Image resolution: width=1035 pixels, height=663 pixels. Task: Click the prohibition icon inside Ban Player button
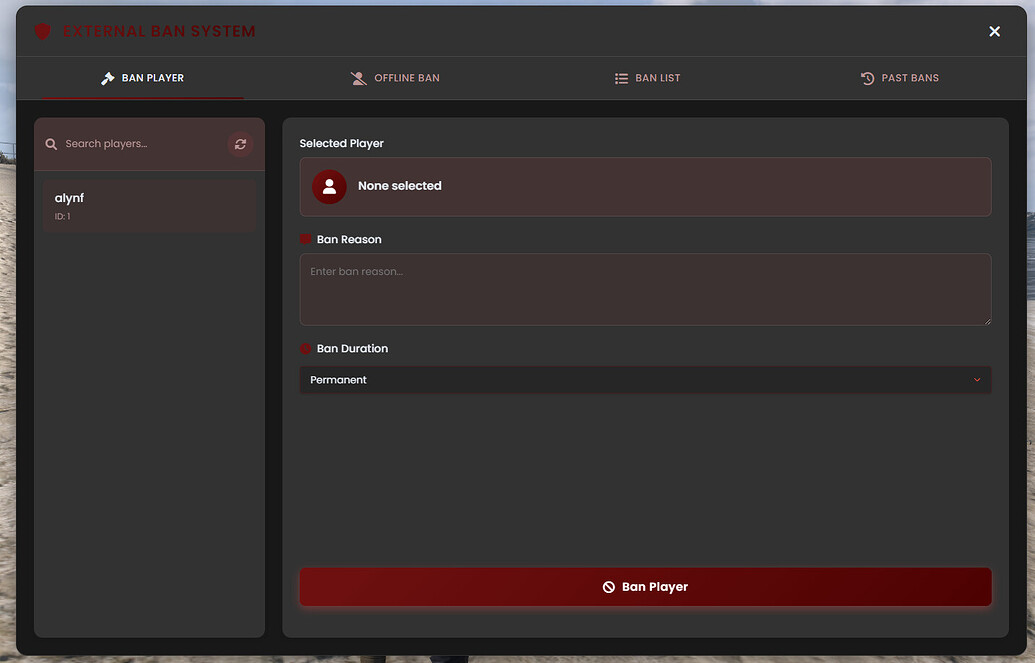(x=608, y=587)
